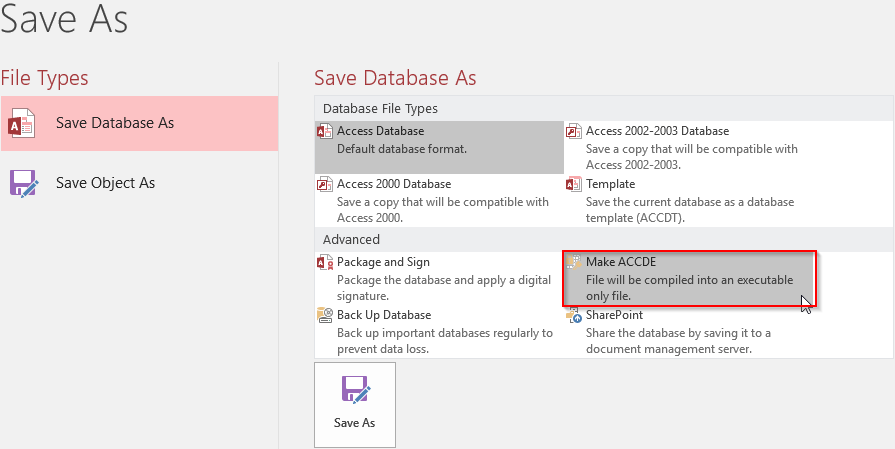This screenshot has width=895, height=449.
Task: Click the Template file icon
Action: [x=573, y=185]
